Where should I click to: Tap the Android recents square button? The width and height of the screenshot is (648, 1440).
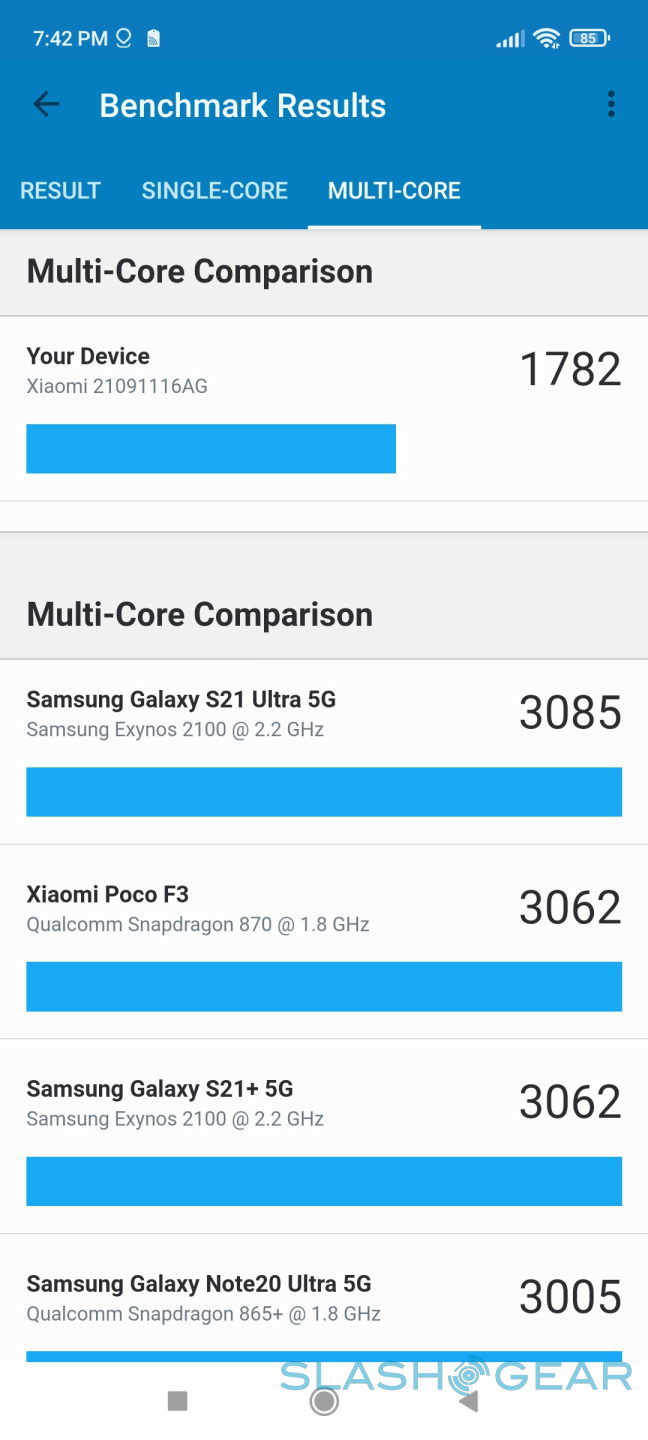coord(178,1401)
